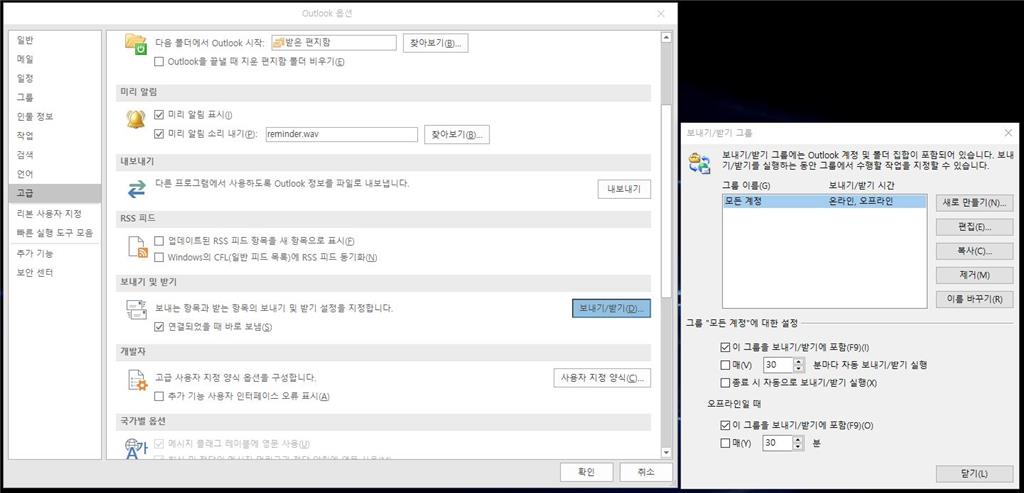
Task: Toggle offline include group in send/receive F9
Action: [x=724, y=425]
